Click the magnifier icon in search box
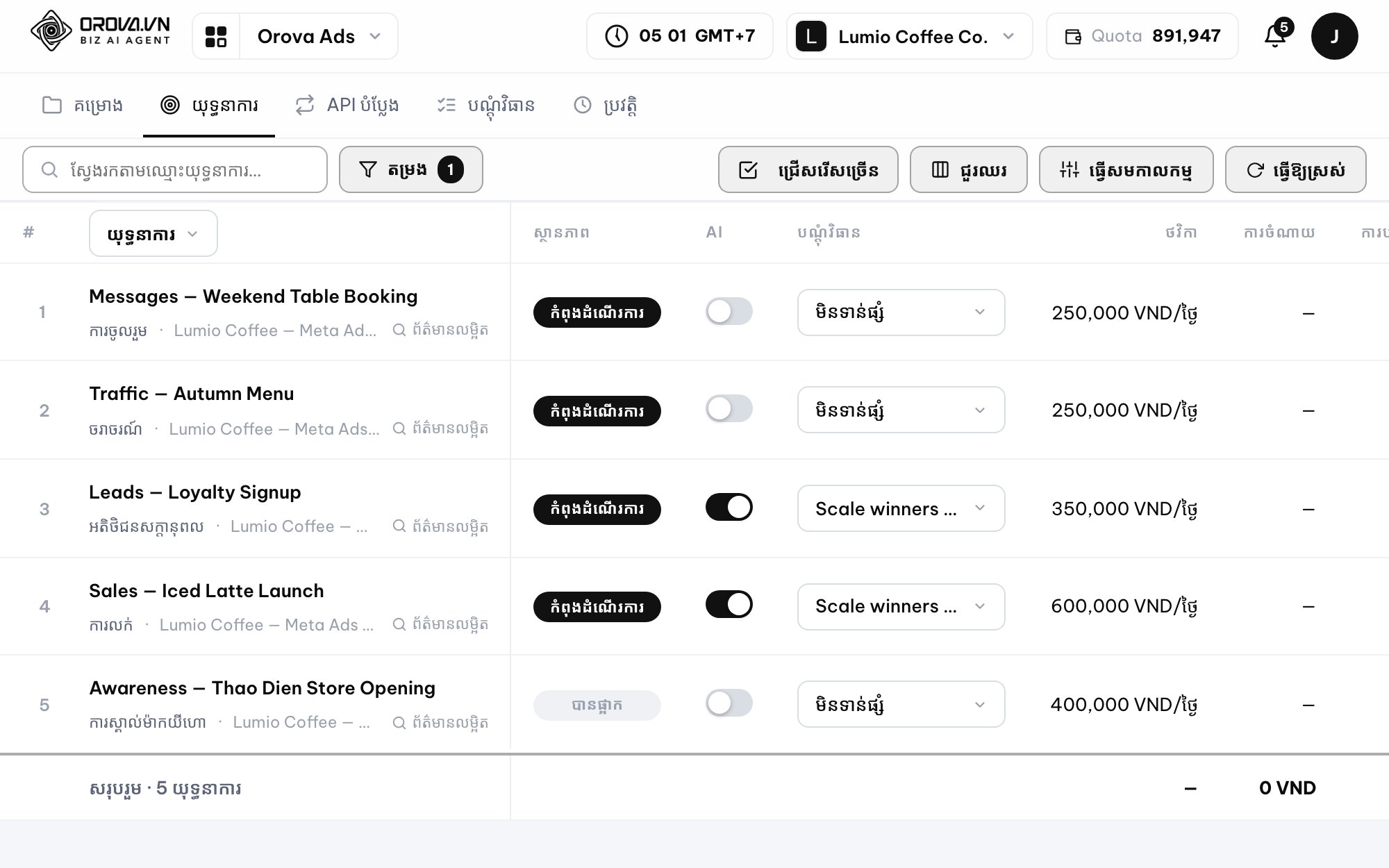The width and height of the screenshot is (1389, 868). [x=49, y=170]
